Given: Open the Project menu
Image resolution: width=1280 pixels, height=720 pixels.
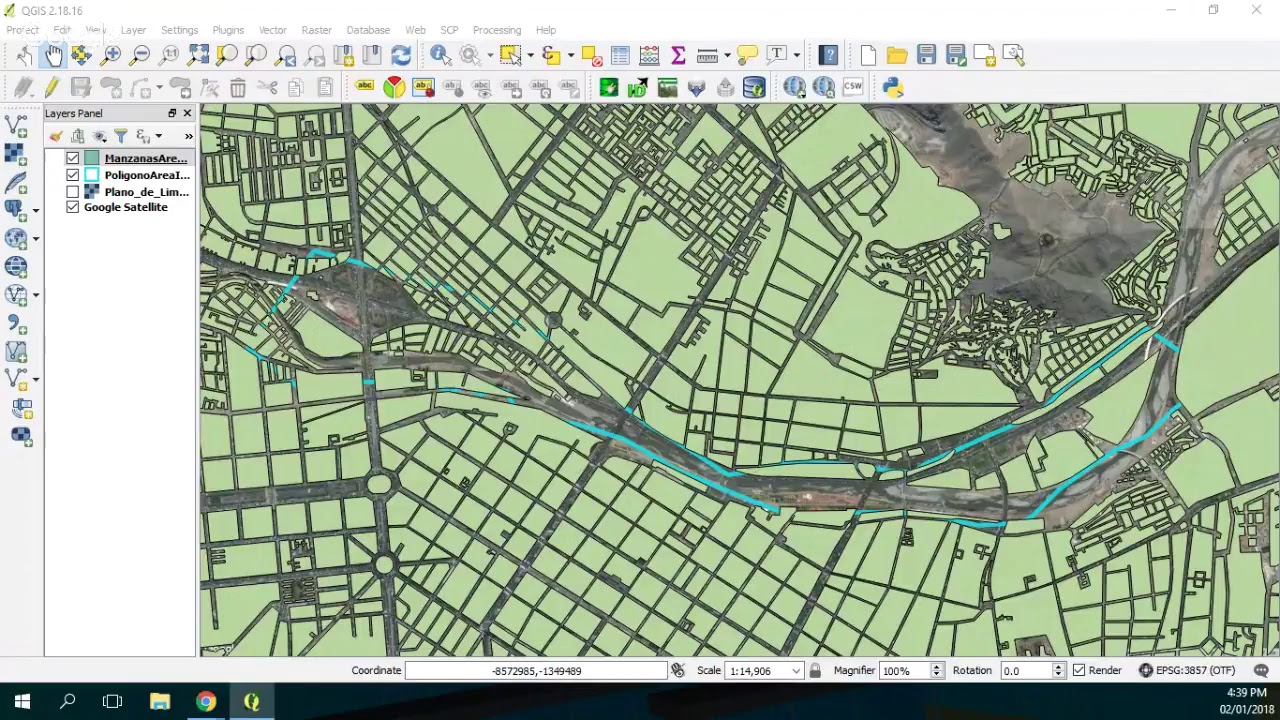Looking at the screenshot, I should click(22, 30).
